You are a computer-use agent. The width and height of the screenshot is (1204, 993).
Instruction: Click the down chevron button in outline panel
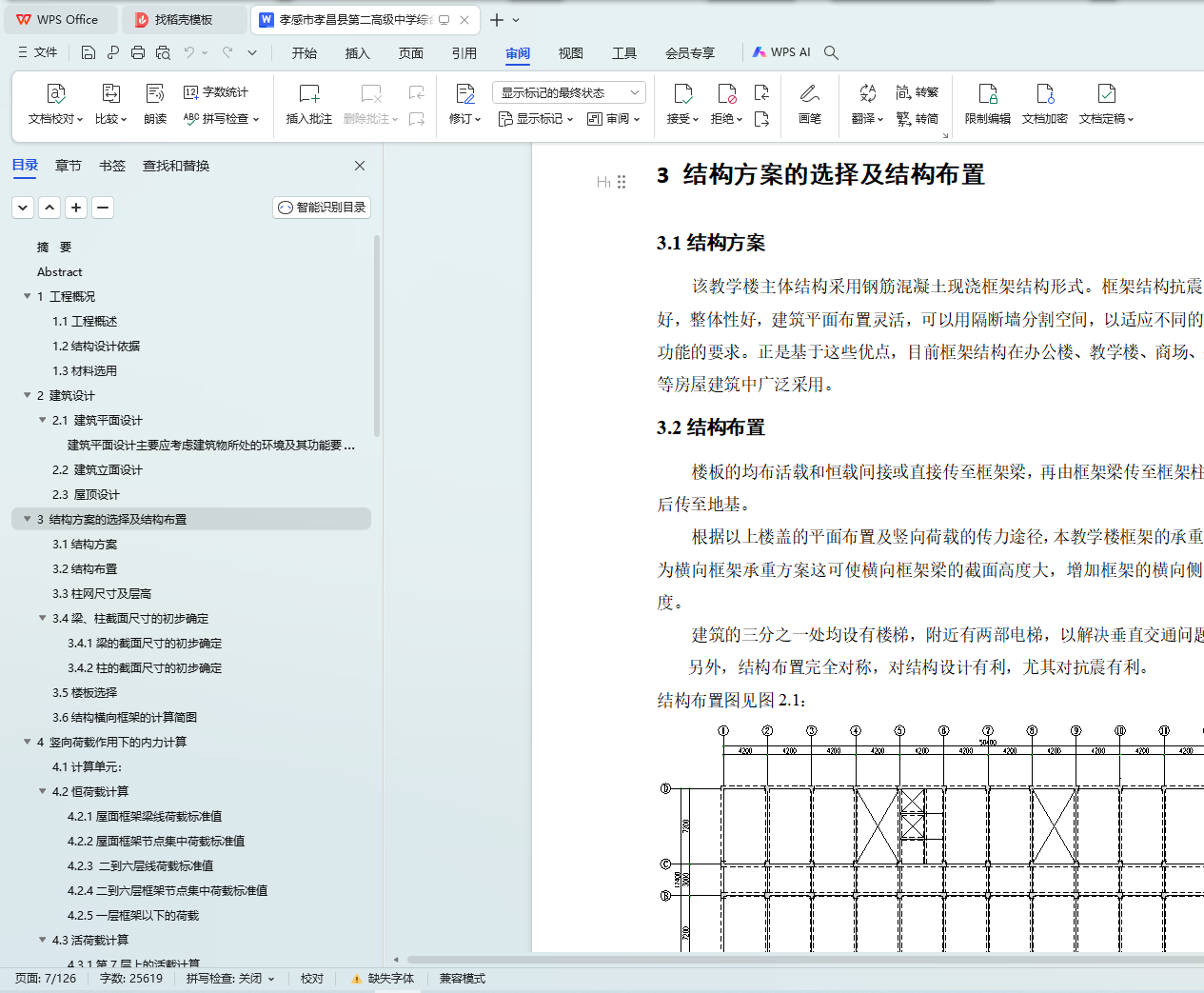pyautogui.click(x=23, y=208)
